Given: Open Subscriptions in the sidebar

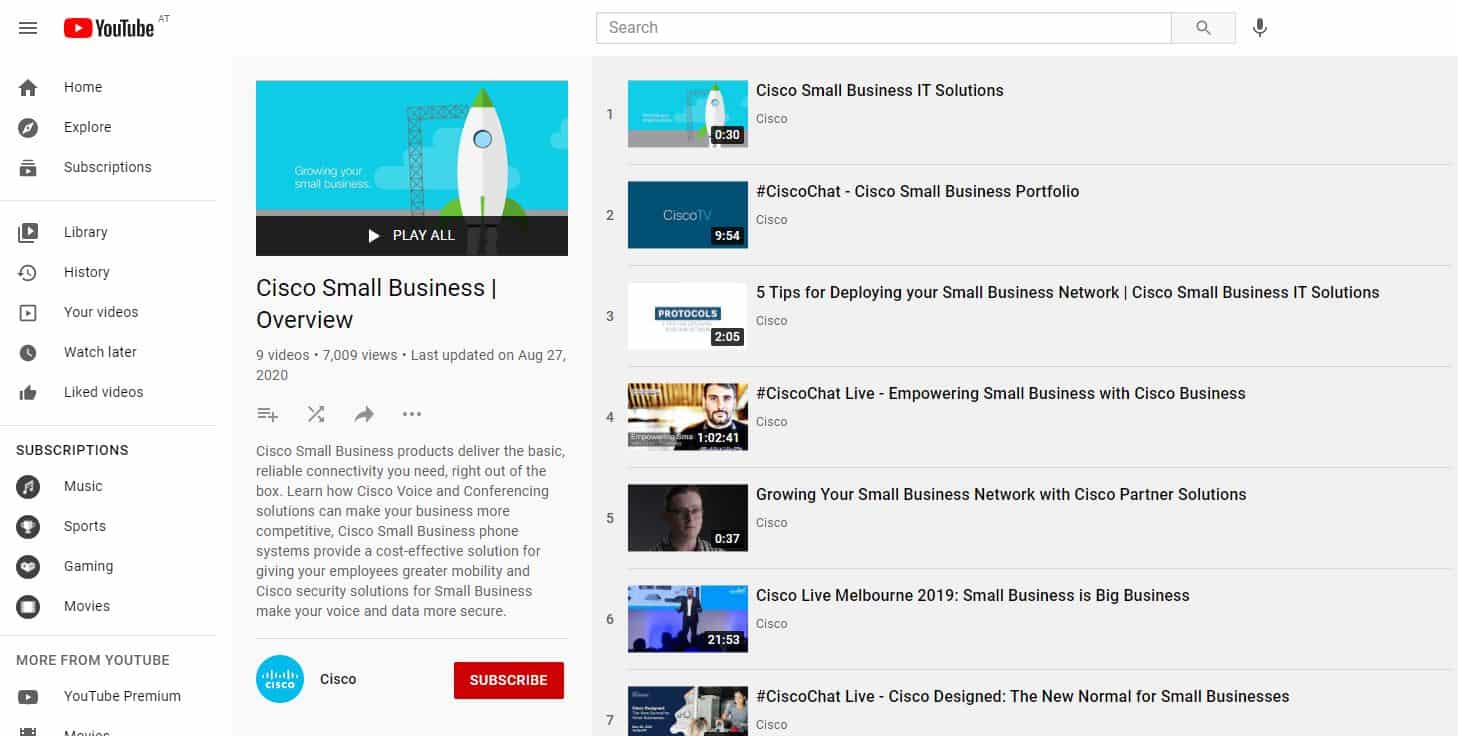Looking at the screenshot, I should 108,167.
